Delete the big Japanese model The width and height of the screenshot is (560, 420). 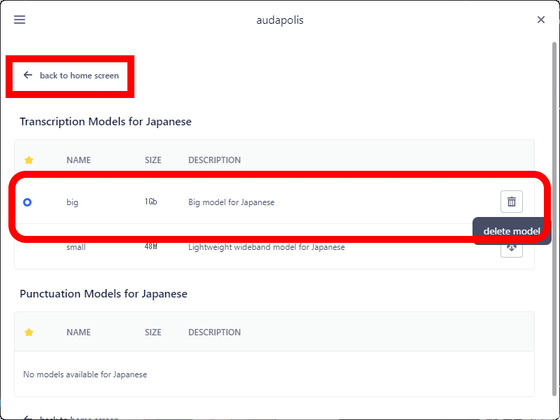click(x=511, y=202)
